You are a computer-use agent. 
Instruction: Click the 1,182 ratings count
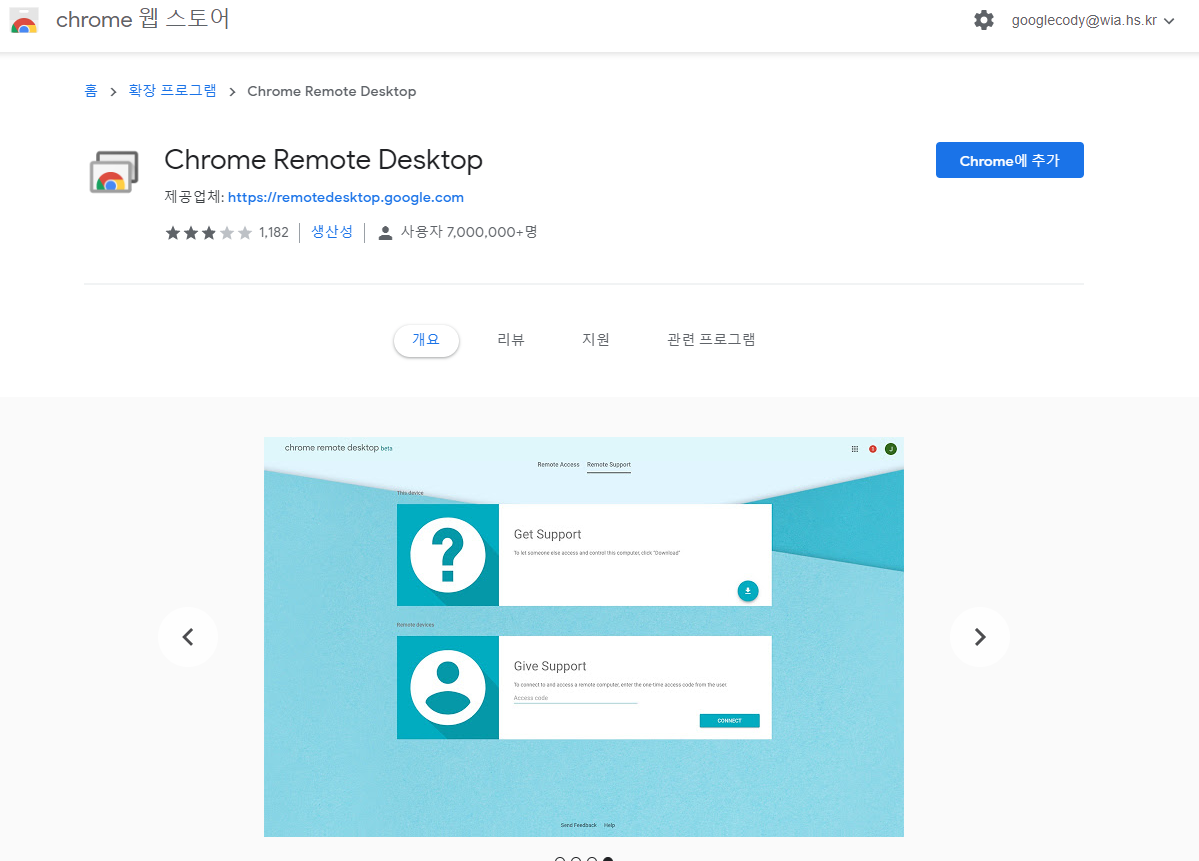tap(274, 232)
